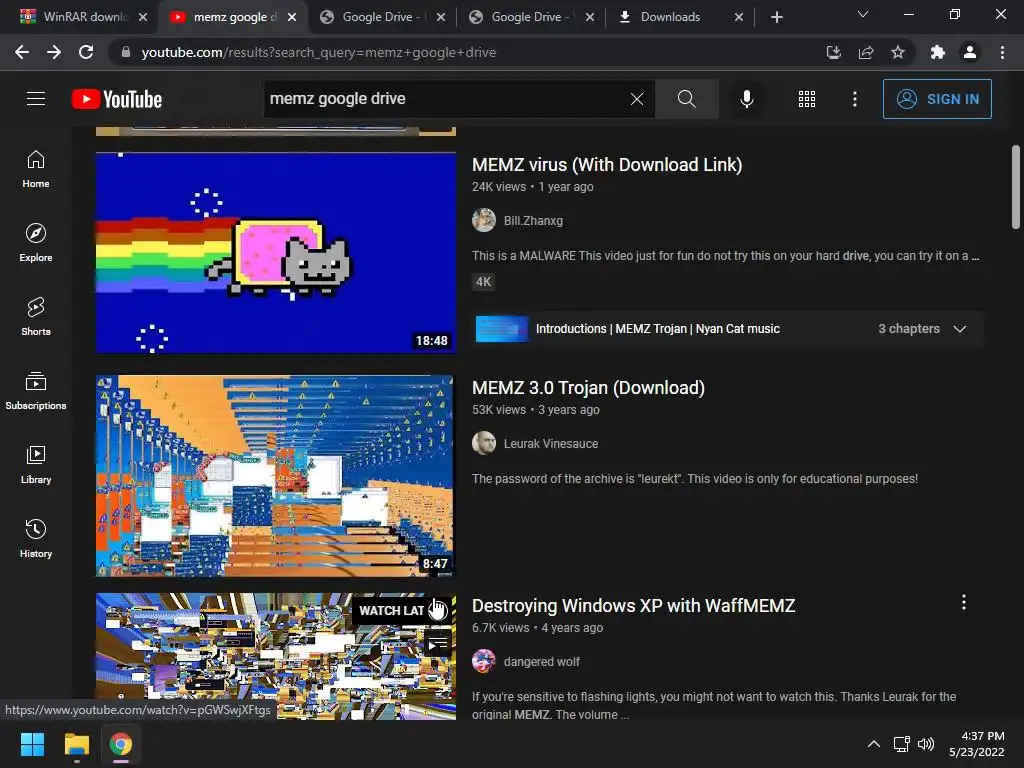
Task: Open YouTube settings three-dot menu
Action: 855,99
